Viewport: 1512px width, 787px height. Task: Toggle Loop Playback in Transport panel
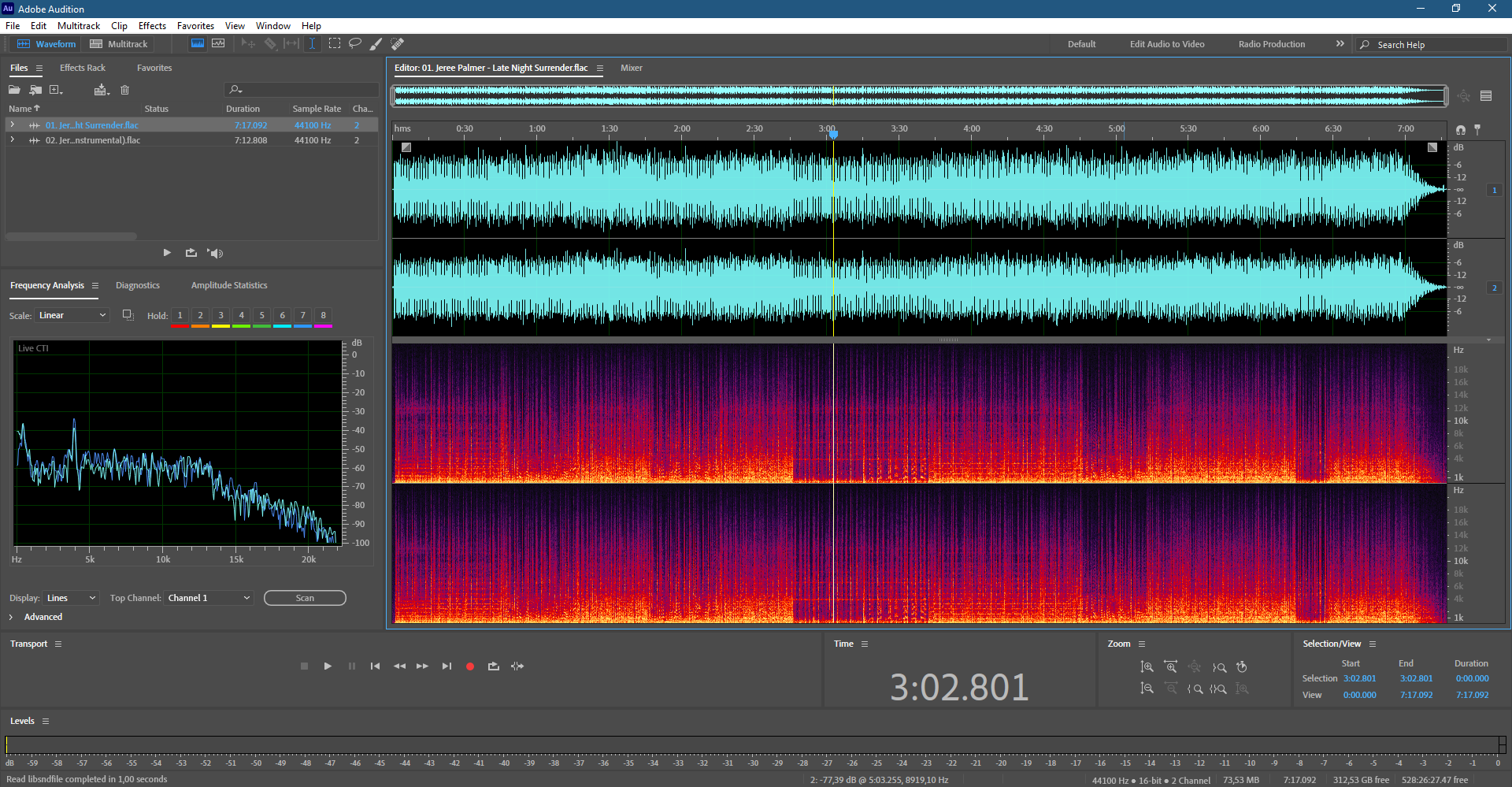pyautogui.click(x=494, y=666)
